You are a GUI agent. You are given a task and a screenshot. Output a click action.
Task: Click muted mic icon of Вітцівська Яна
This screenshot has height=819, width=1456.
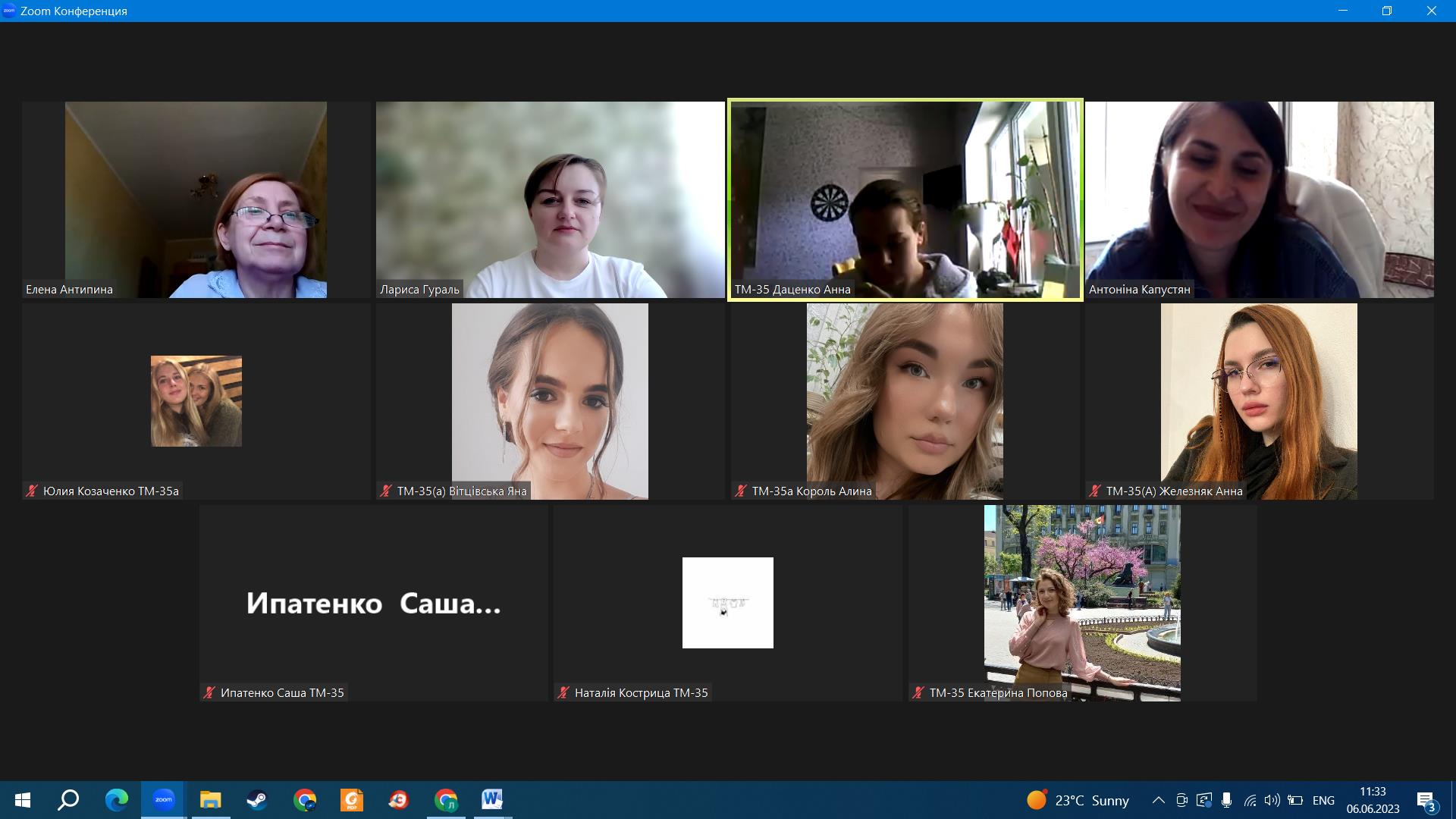click(386, 491)
